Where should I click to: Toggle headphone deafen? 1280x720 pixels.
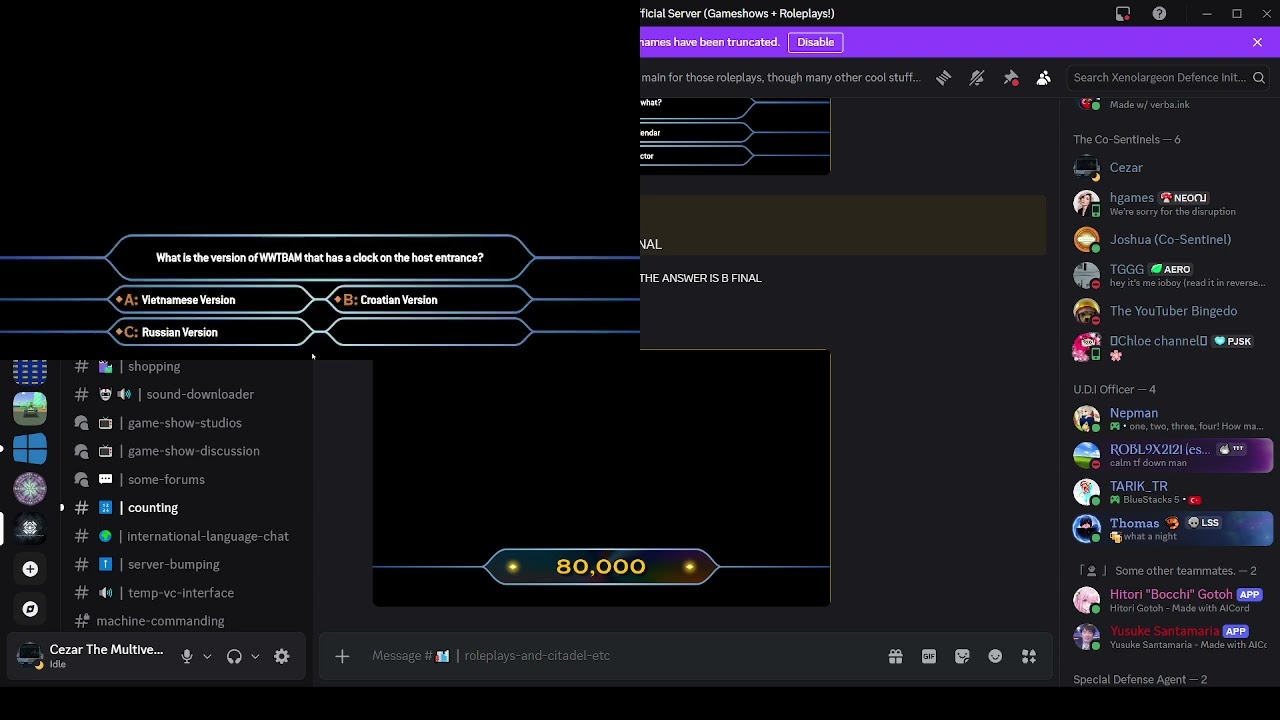234,657
